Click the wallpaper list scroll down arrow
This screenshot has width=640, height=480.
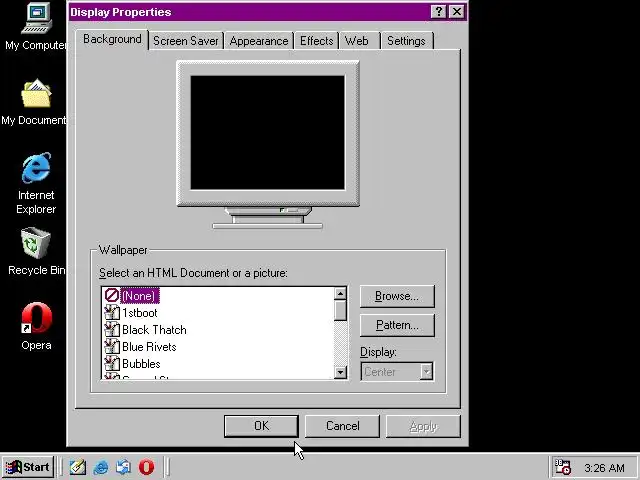point(340,372)
